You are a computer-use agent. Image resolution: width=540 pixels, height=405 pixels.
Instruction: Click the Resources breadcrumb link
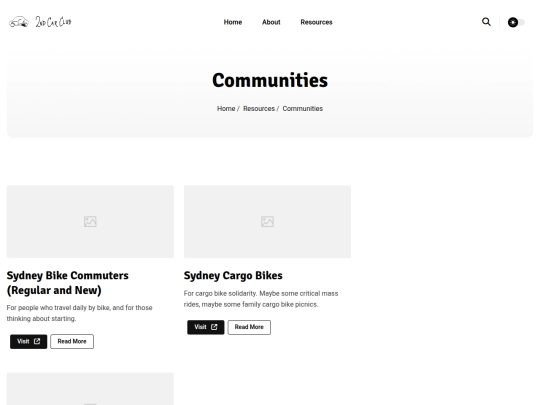pyautogui.click(x=259, y=108)
